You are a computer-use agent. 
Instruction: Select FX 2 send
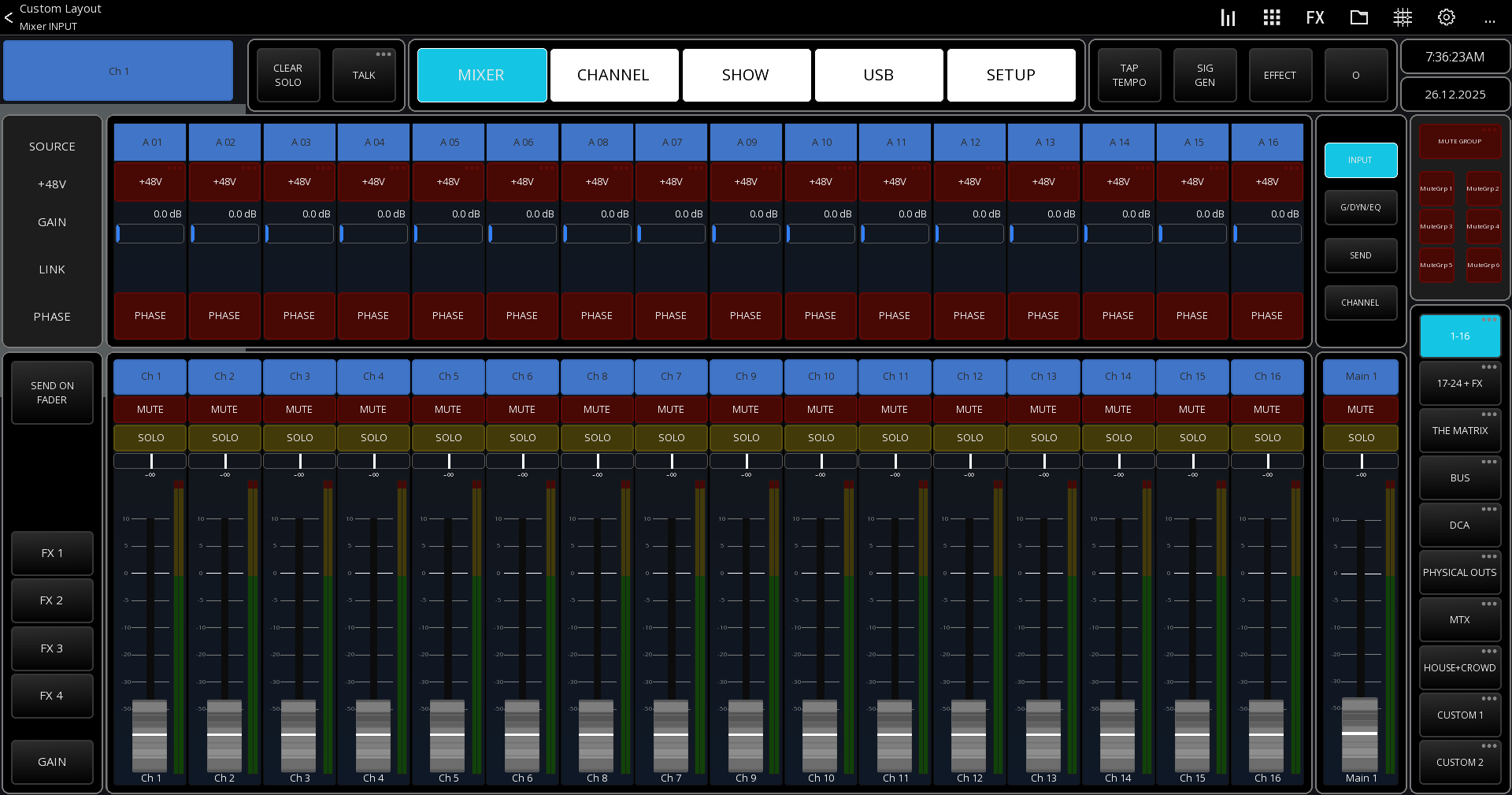[52, 600]
